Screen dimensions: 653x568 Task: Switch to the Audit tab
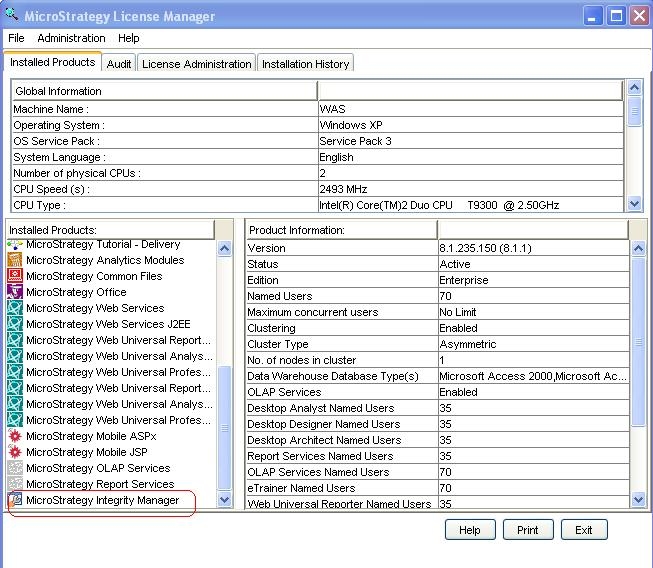coord(119,64)
